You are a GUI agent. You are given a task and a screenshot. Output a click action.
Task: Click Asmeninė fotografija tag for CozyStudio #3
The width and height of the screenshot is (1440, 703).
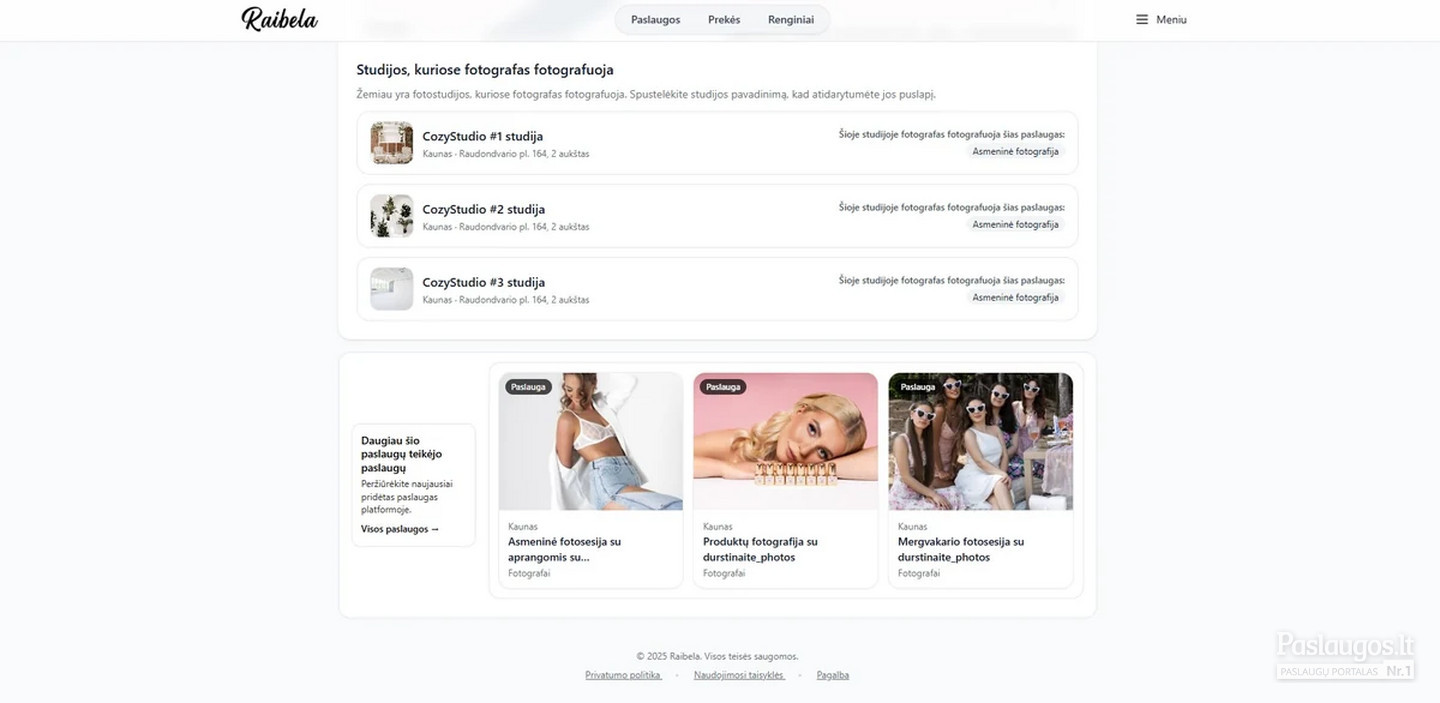[x=1016, y=298]
